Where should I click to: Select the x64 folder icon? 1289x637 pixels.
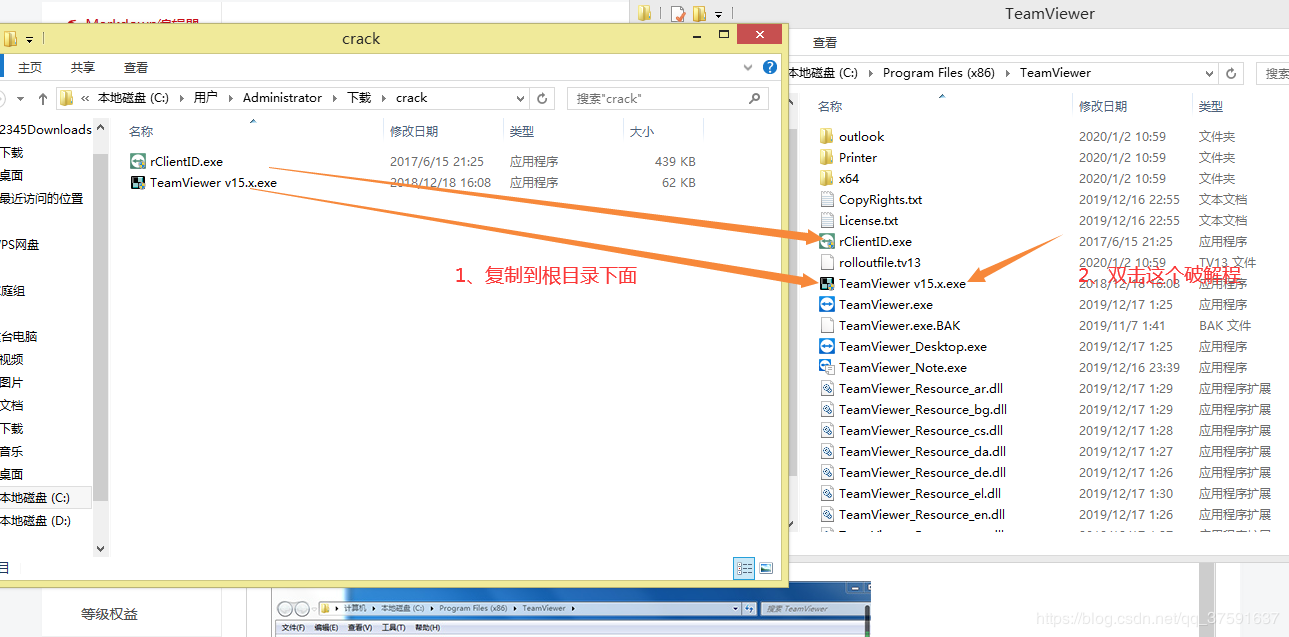(826, 178)
